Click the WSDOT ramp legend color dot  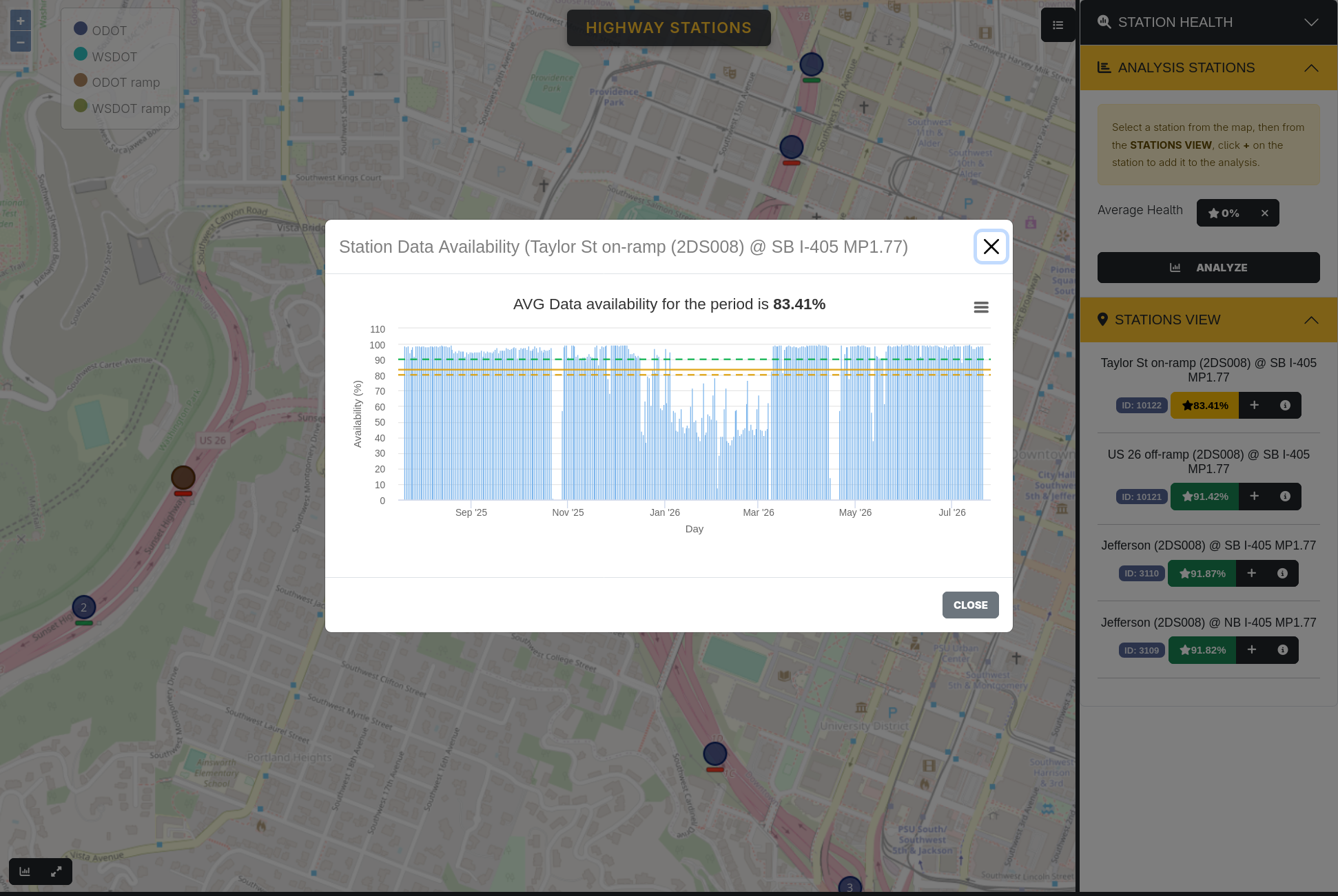coord(81,105)
